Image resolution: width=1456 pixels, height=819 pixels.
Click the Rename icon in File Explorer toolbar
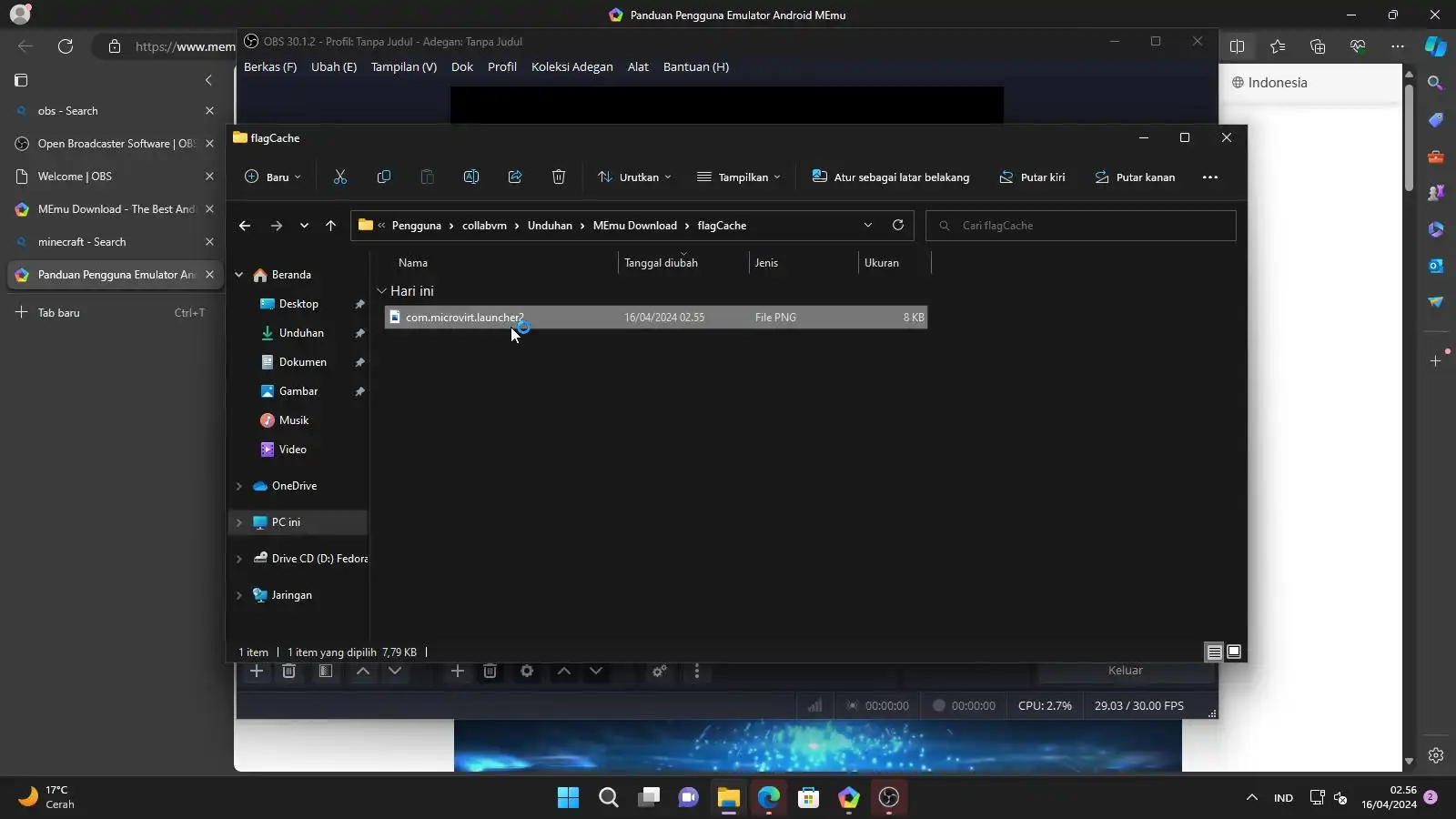(x=471, y=177)
